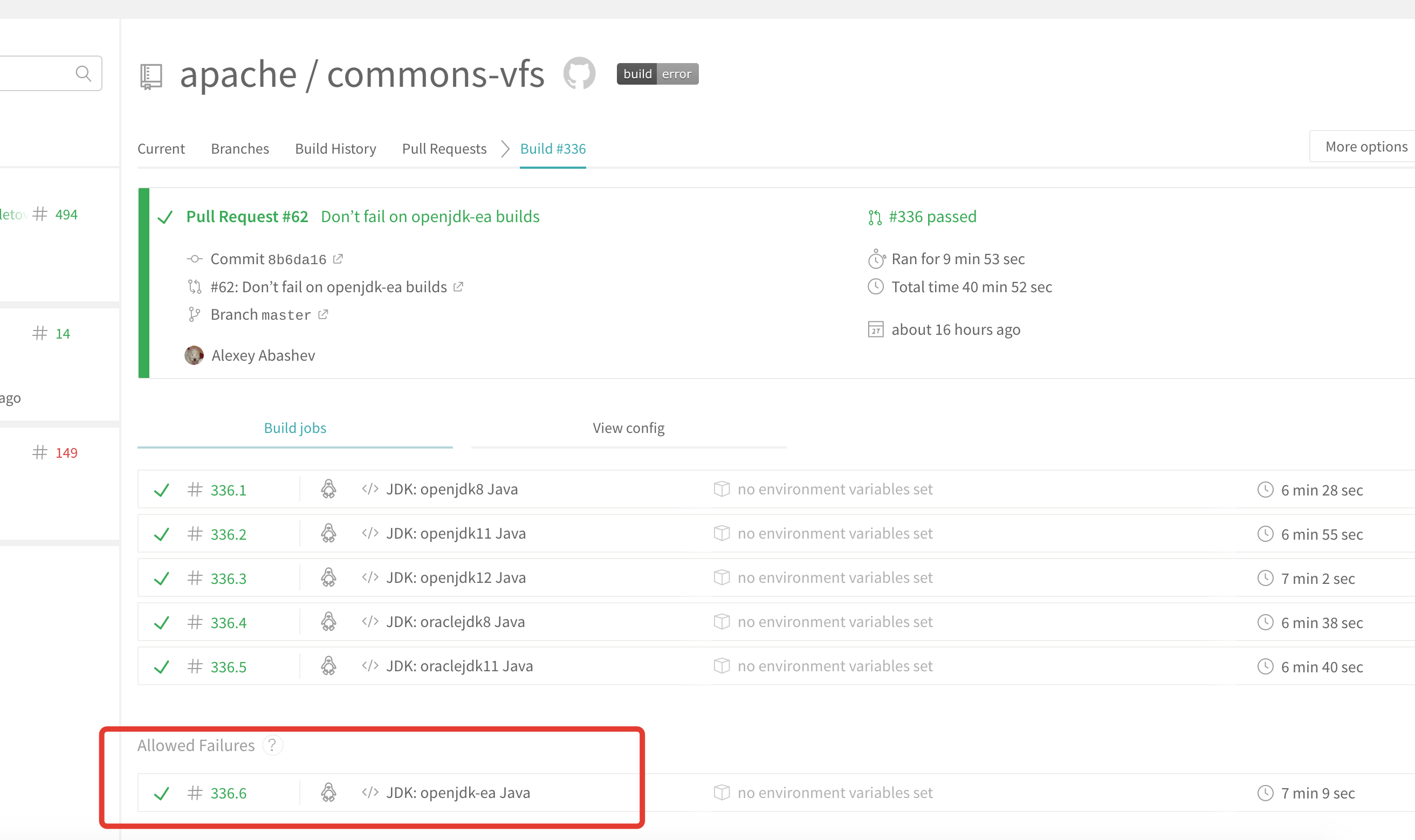This screenshot has height=840, width=1415.
Task: Open job 336.5 link
Action: pyautogui.click(x=228, y=666)
